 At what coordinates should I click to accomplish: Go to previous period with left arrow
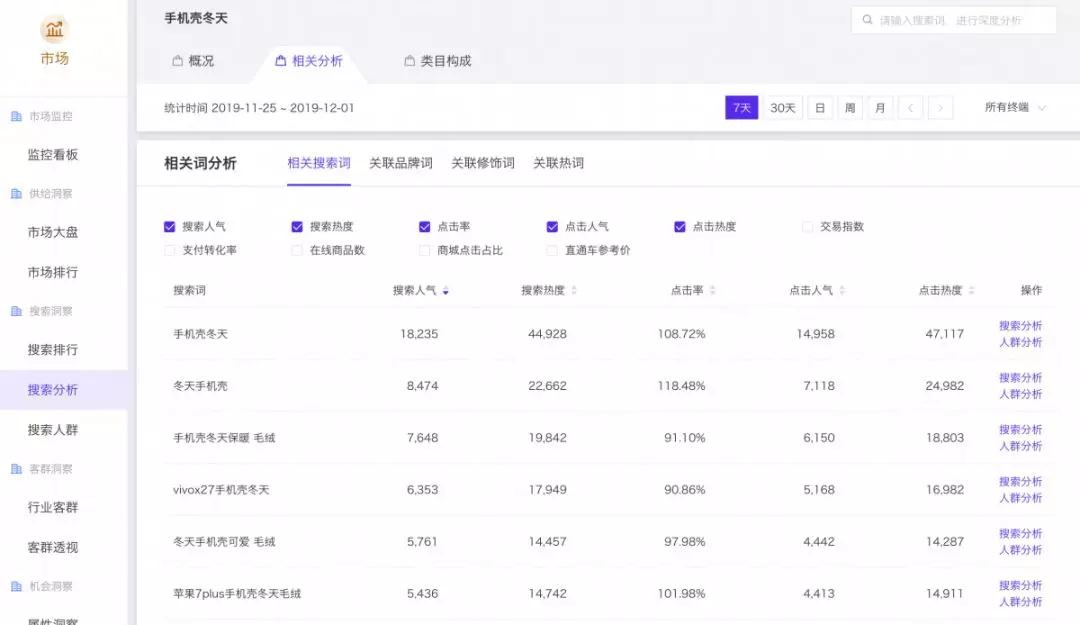click(911, 107)
